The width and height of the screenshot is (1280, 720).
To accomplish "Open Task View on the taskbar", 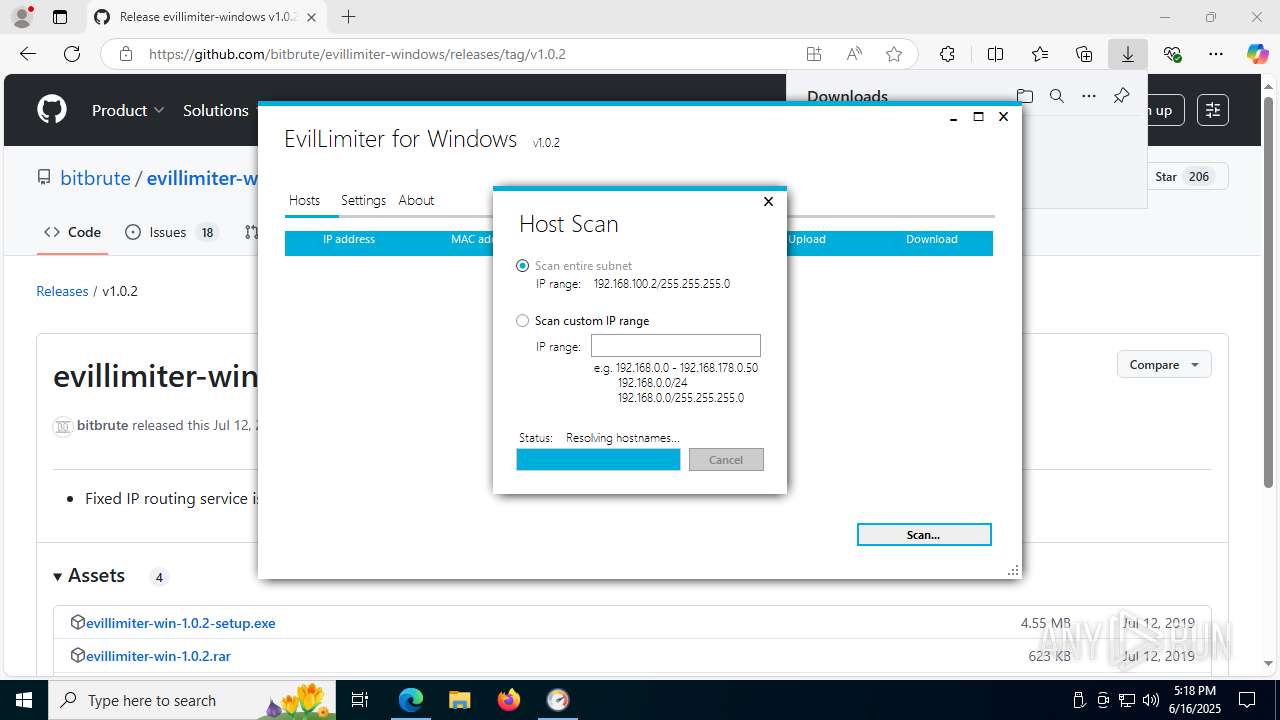I will (361, 700).
